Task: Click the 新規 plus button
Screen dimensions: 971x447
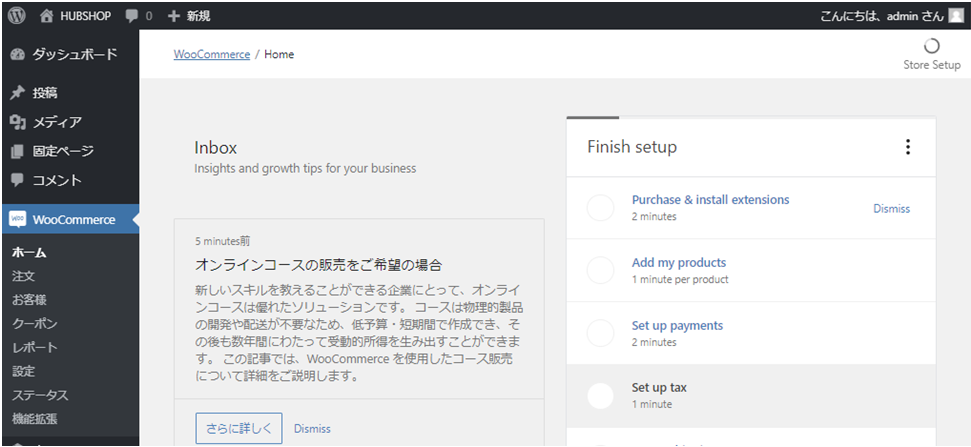Action: pos(173,16)
